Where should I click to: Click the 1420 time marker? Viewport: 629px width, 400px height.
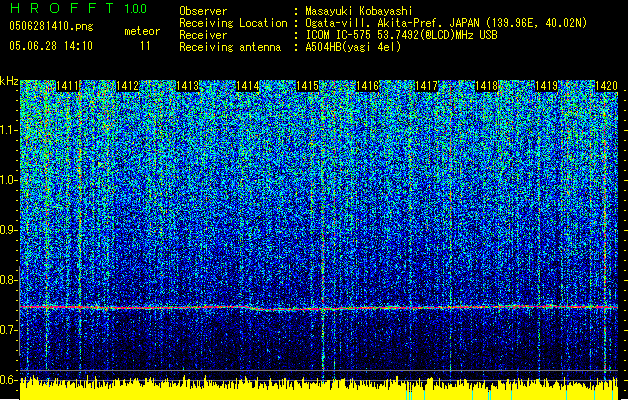tap(606, 87)
